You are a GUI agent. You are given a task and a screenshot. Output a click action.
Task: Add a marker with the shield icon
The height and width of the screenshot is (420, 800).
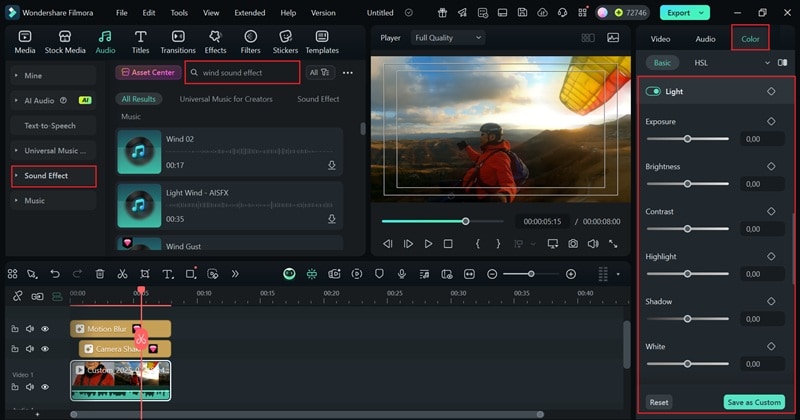click(x=379, y=274)
